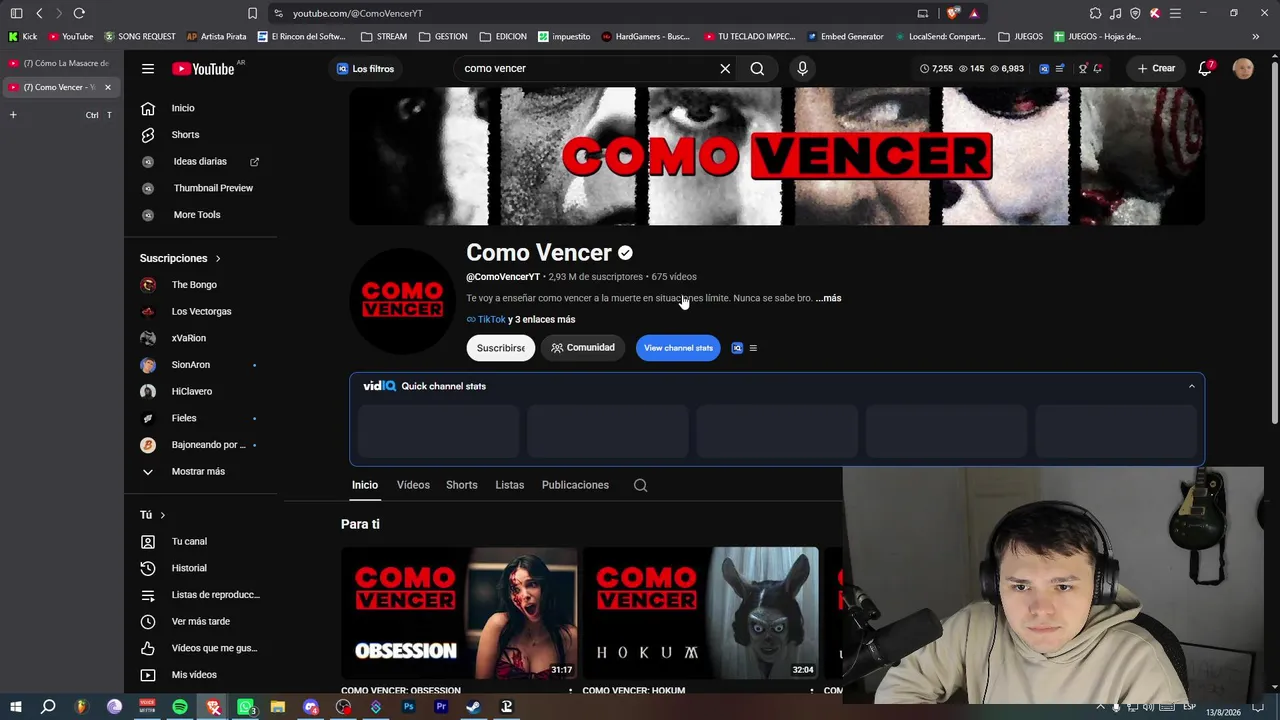Open WhatsApp from the taskbar

coord(245,707)
